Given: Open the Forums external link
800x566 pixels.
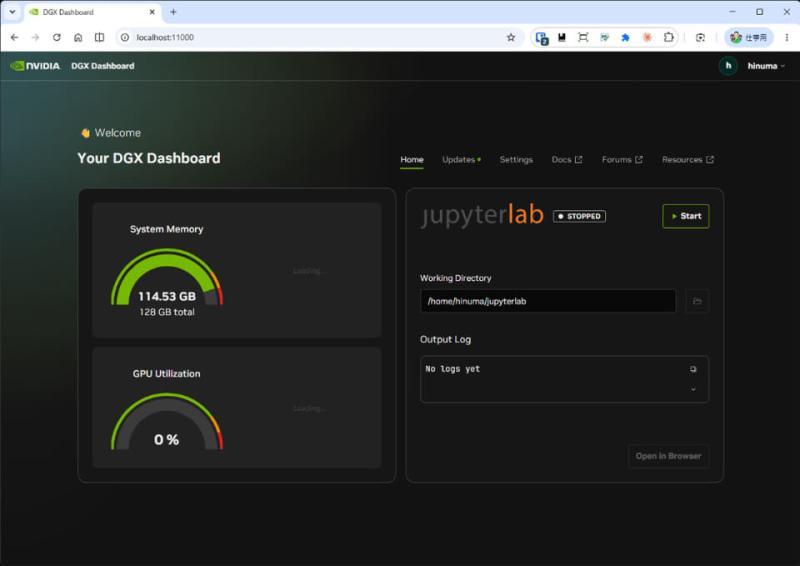Looking at the screenshot, I should pyautogui.click(x=622, y=160).
